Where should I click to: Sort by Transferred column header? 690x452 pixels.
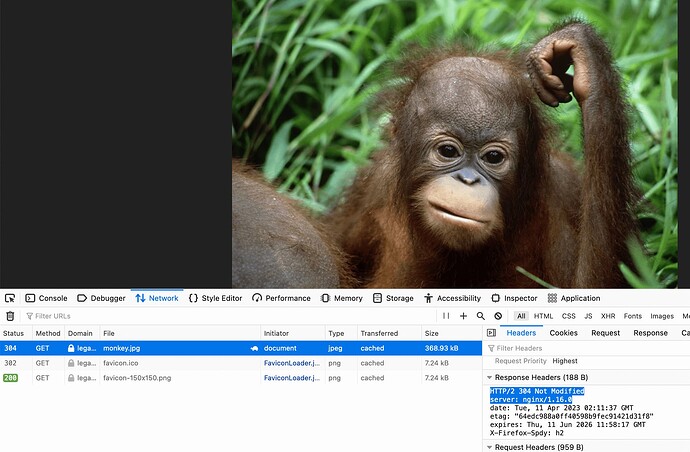click(x=389, y=333)
